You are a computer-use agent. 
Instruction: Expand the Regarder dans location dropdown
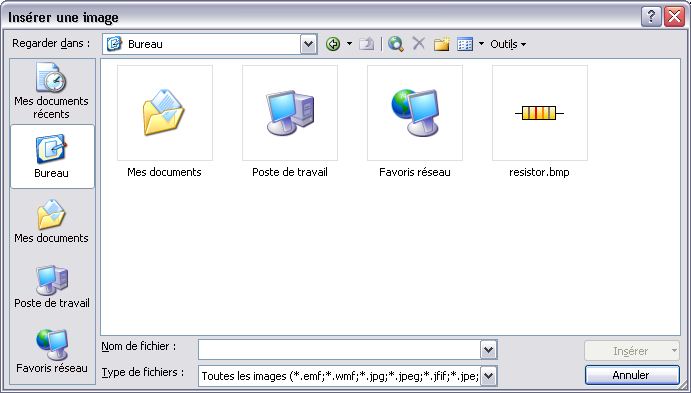tap(309, 44)
